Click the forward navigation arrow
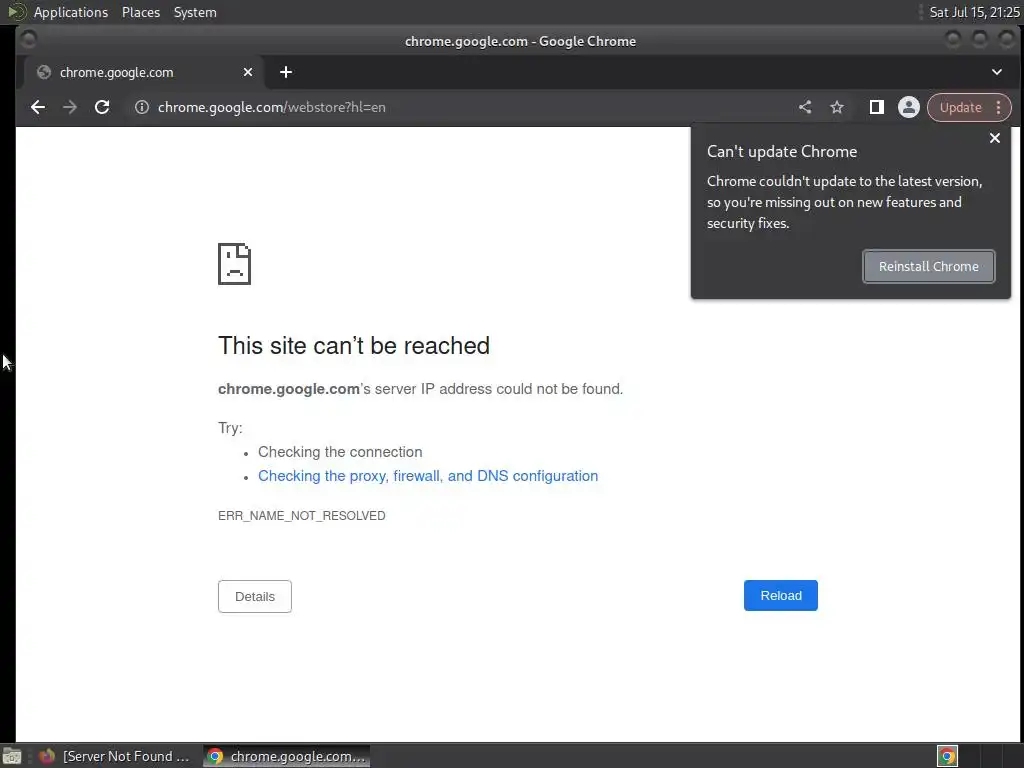This screenshot has width=1024, height=768. click(x=70, y=107)
